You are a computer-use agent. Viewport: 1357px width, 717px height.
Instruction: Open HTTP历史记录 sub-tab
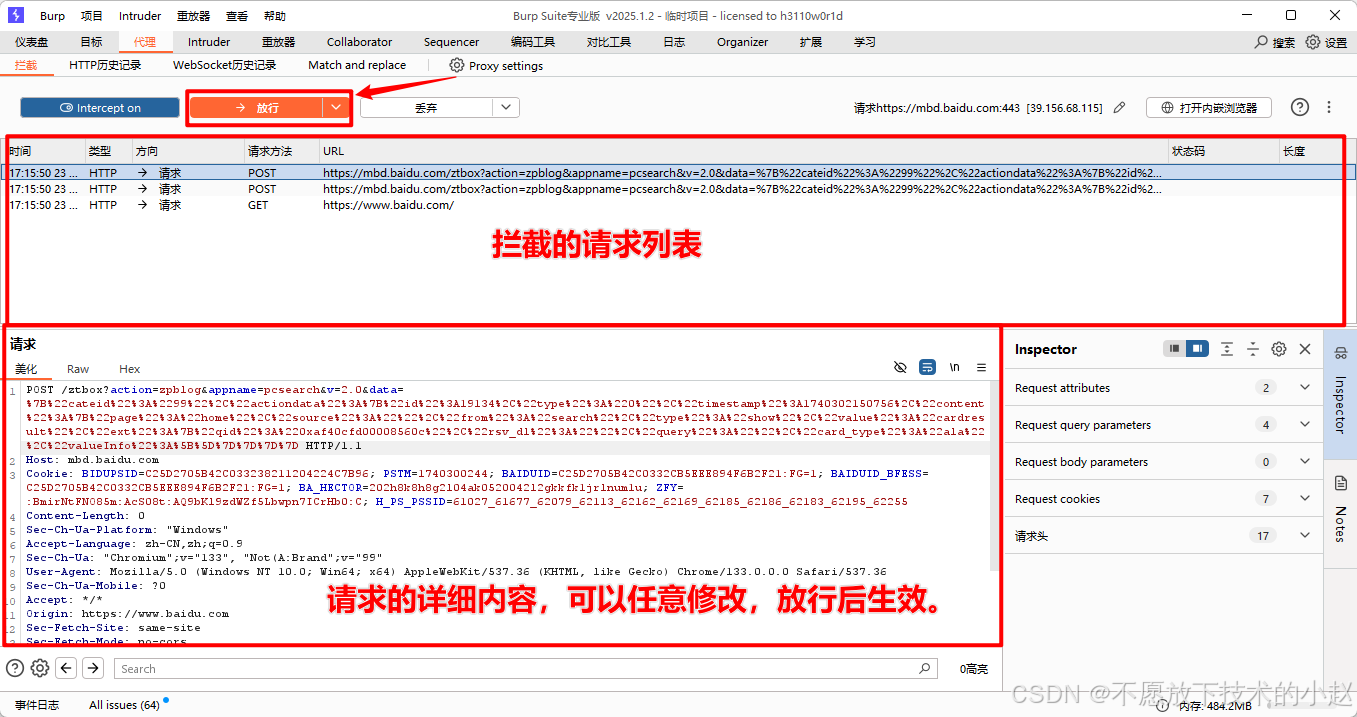tap(105, 65)
